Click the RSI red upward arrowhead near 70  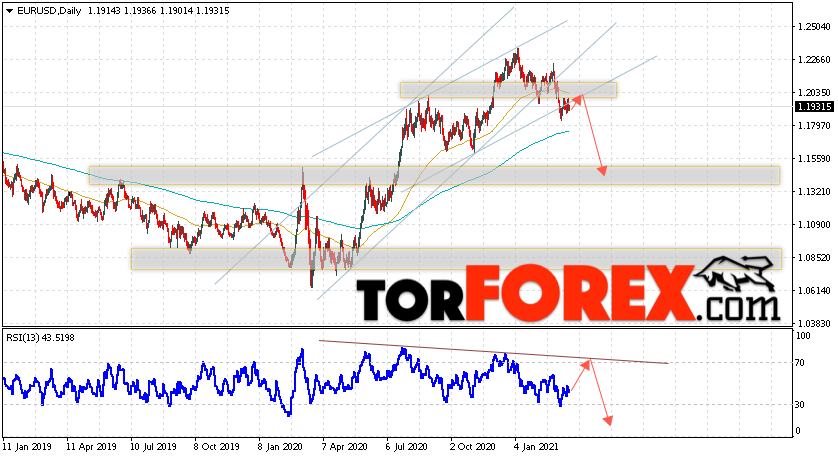586,364
